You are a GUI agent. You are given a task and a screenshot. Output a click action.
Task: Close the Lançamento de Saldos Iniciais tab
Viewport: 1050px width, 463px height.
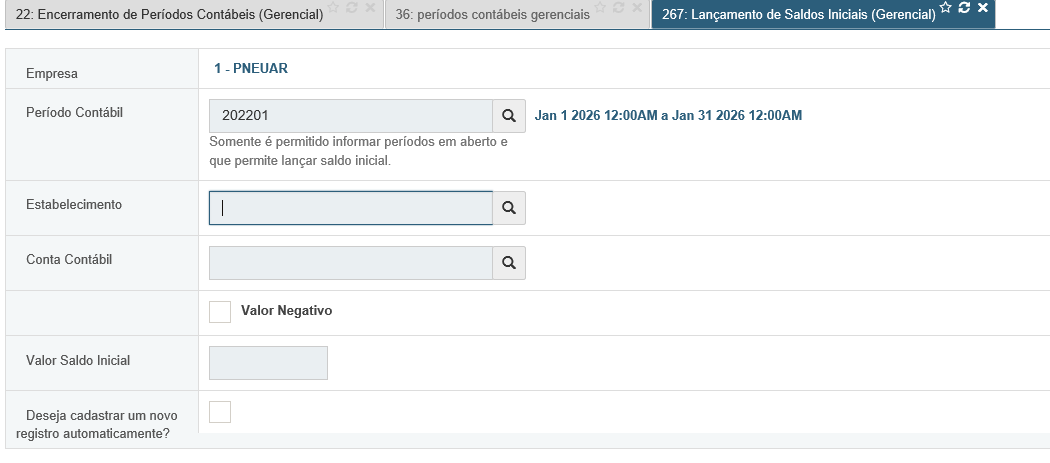click(x=982, y=7)
